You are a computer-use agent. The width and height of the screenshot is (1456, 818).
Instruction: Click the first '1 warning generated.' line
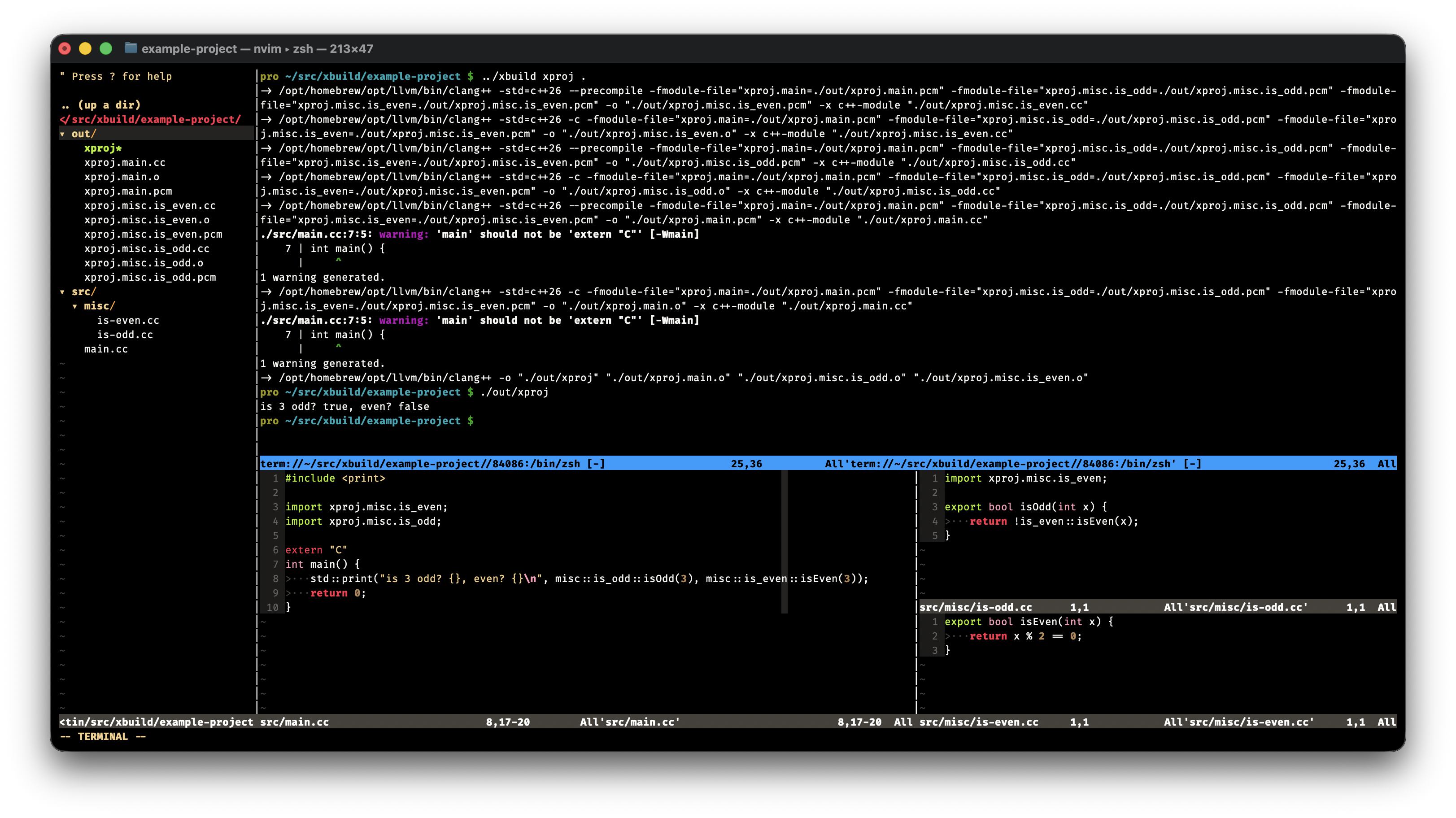click(x=323, y=277)
